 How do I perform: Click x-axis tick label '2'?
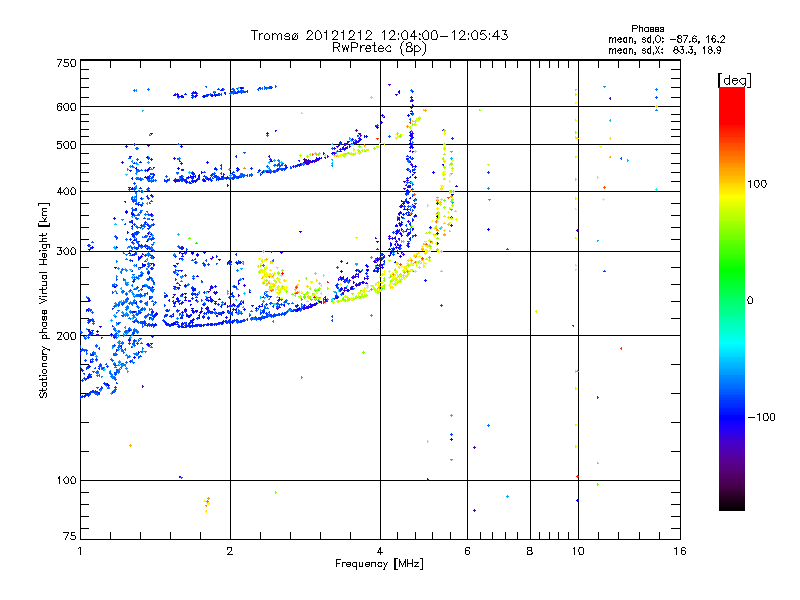[230, 551]
